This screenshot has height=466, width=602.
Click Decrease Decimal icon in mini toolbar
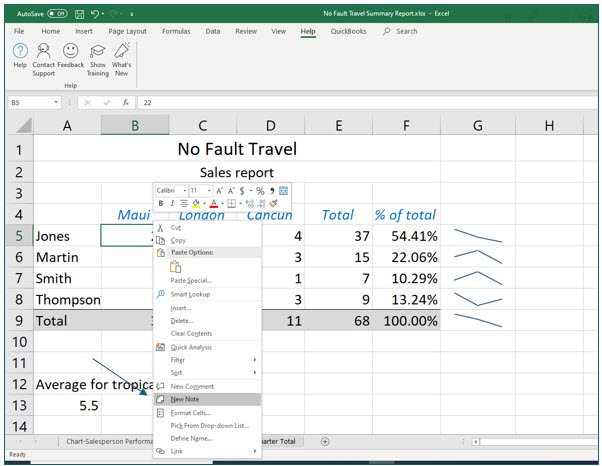point(262,203)
